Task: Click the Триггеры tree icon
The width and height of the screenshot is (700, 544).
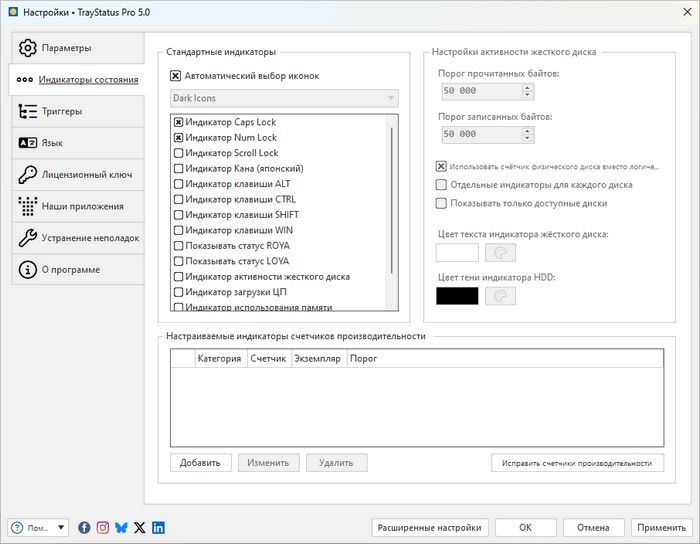Action: point(28,111)
